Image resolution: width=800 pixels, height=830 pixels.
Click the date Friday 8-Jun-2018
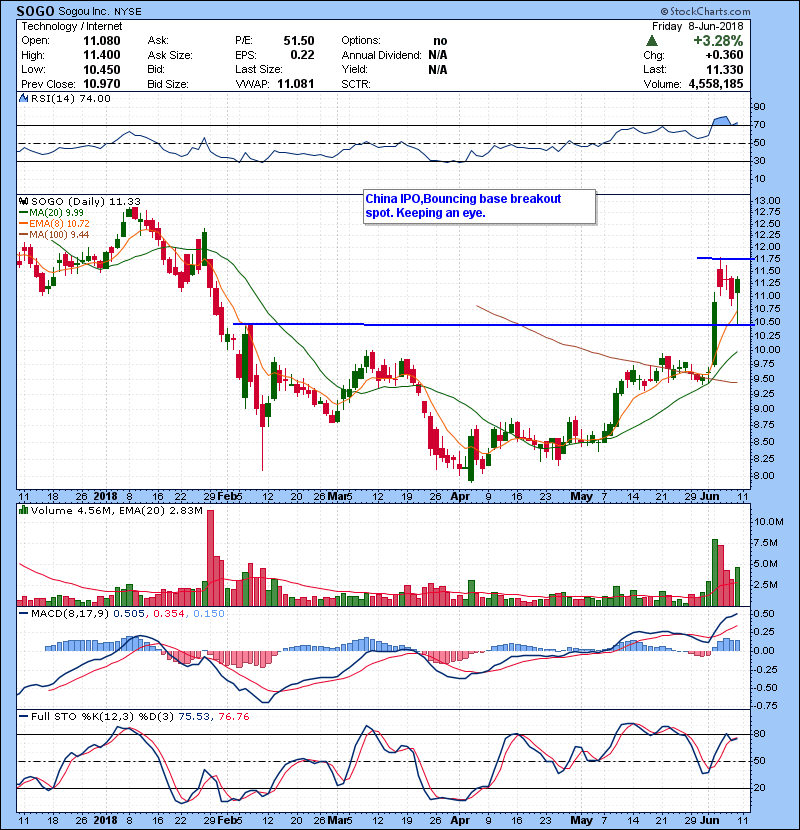pyautogui.click(x=697, y=26)
